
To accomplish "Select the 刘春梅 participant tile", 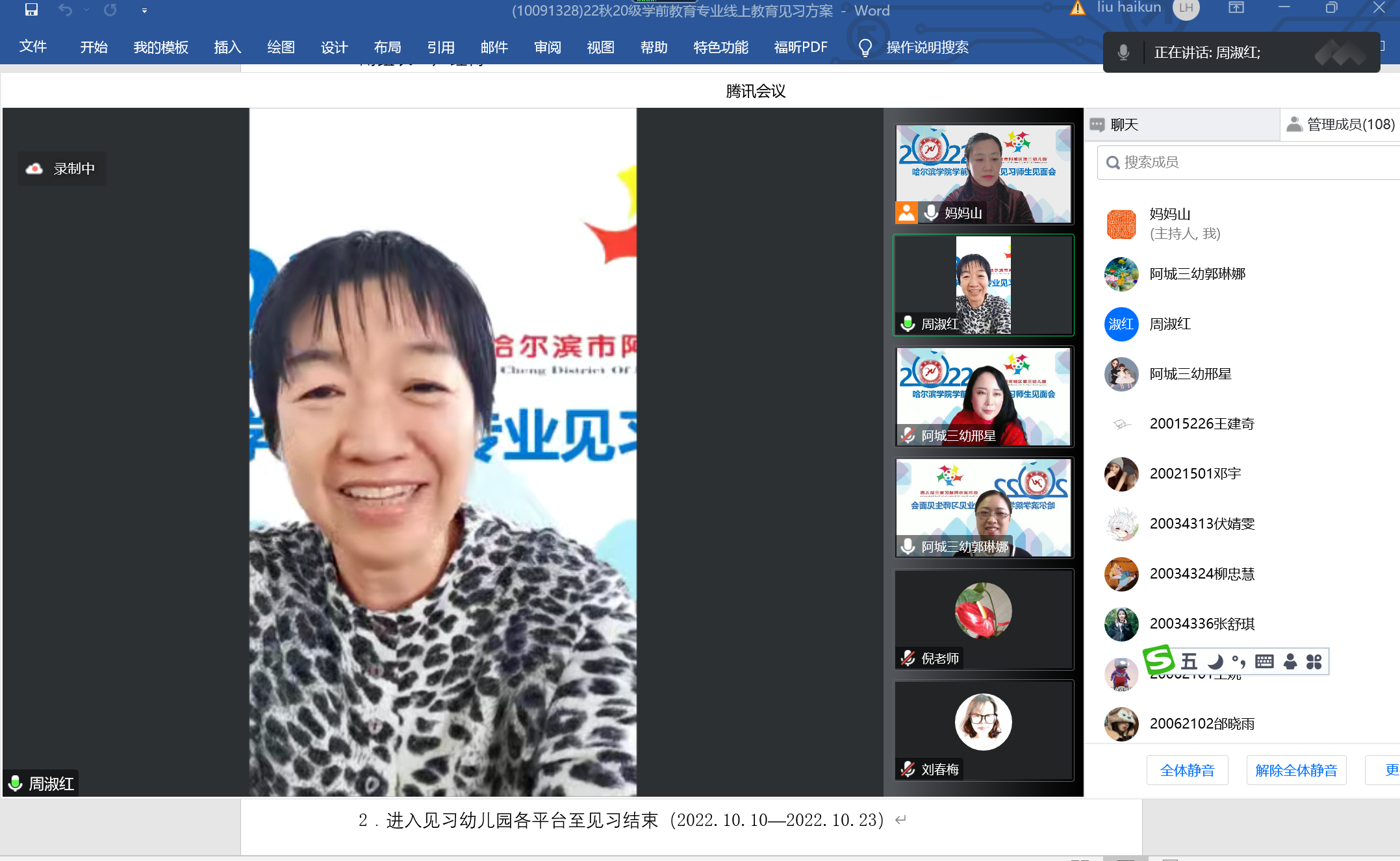I will click(x=984, y=730).
